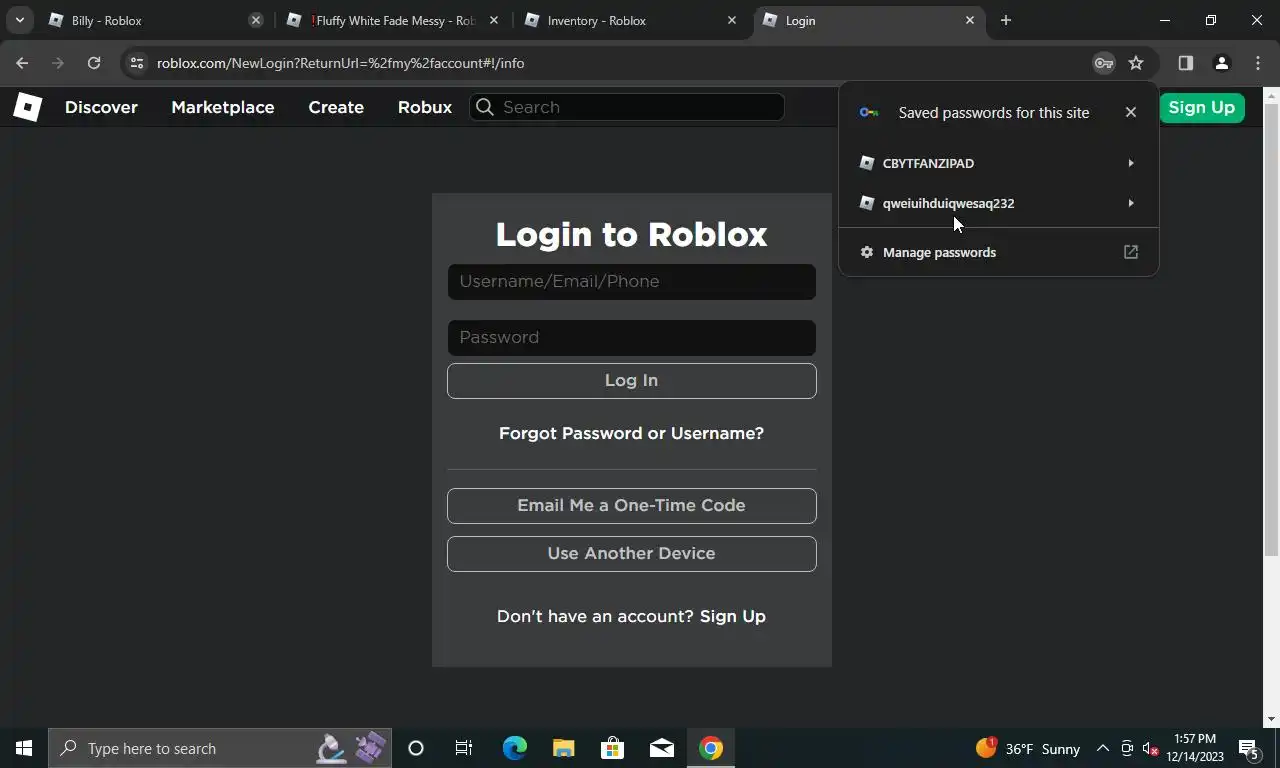Click the site information icon beside URL
This screenshot has height=768, width=1280.
[137, 63]
